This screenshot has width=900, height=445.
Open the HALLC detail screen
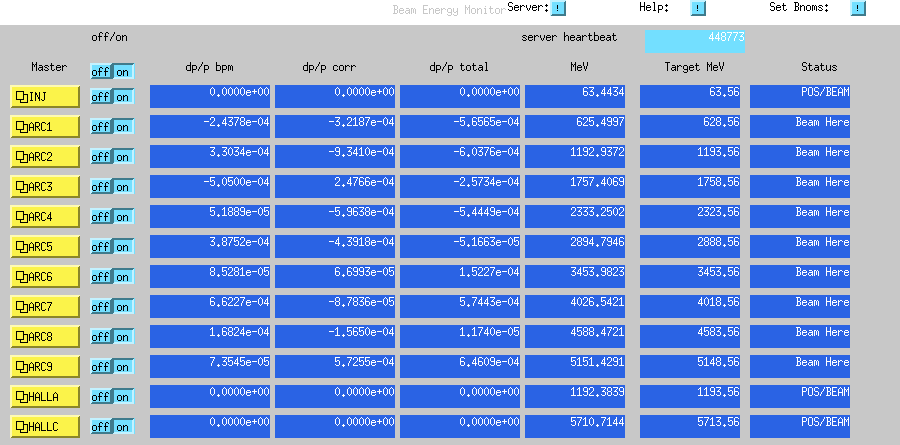(x=45, y=426)
